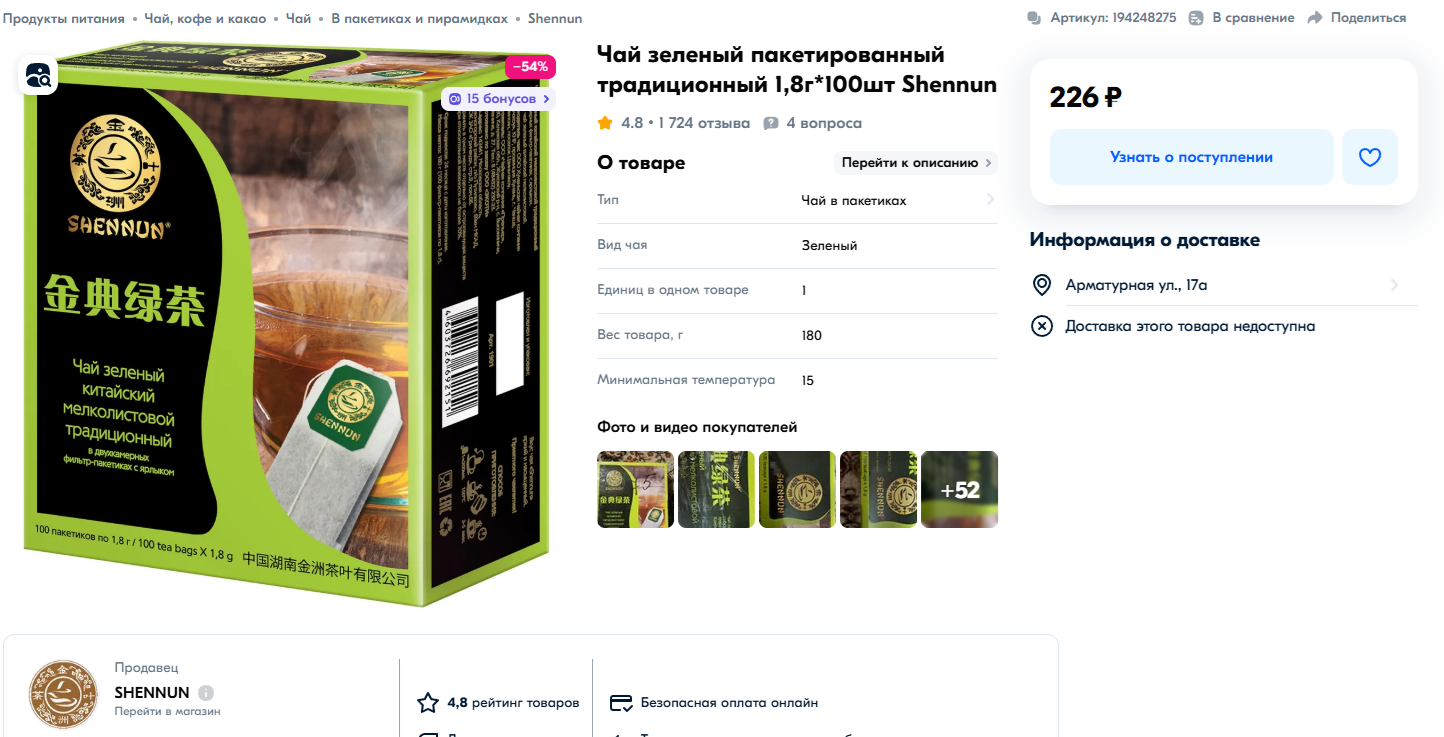This screenshot has width=1444, height=737.
Task: Open the similar-image search icon on the photo
Action: (x=38, y=75)
